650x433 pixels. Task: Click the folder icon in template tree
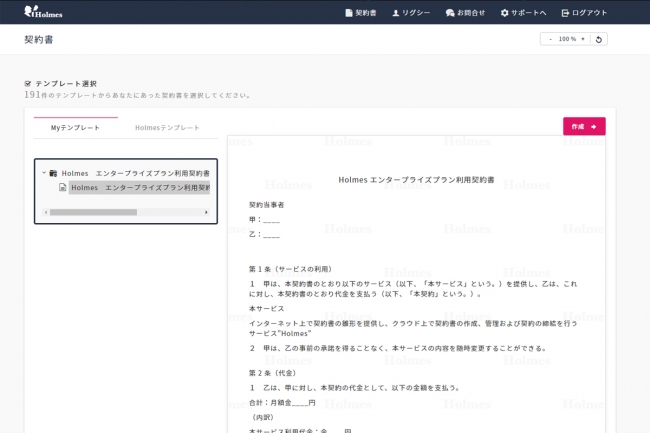[53, 173]
